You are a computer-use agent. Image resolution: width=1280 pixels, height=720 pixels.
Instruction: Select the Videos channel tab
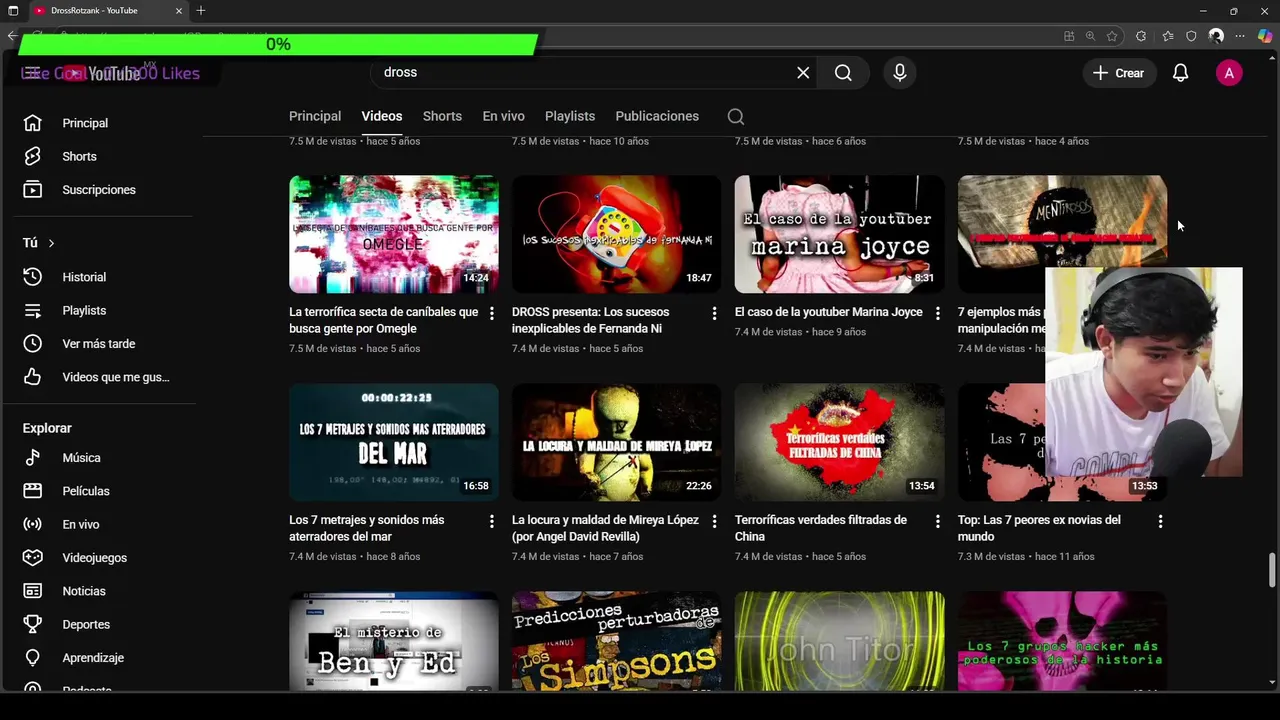point(382,116)
